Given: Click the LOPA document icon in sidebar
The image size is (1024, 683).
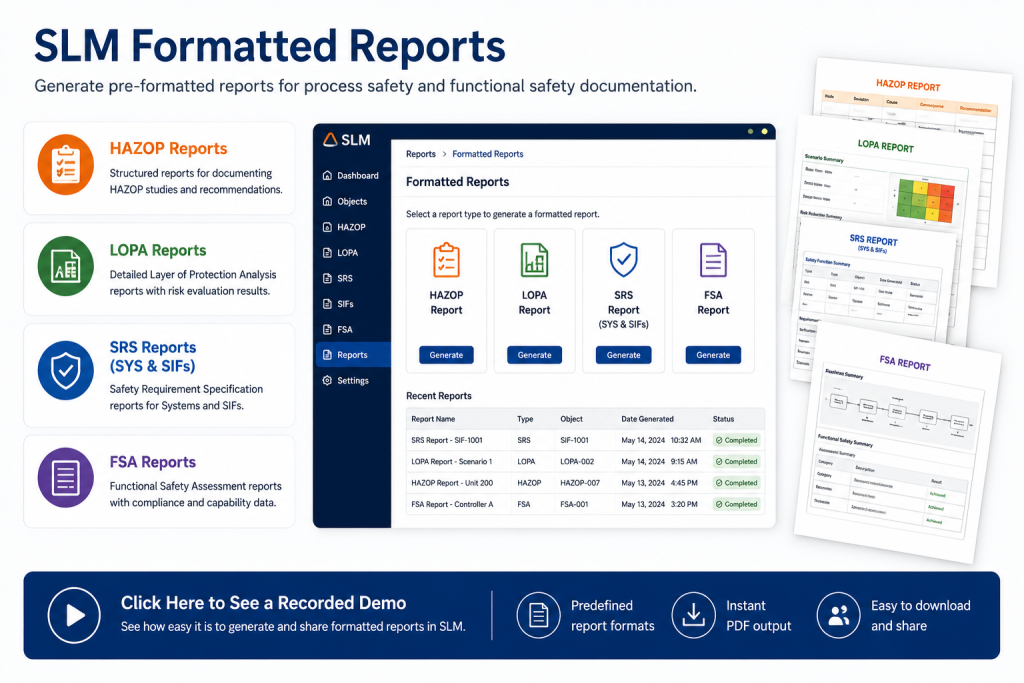Looking at the screenshot, I should tap(327, 252).
